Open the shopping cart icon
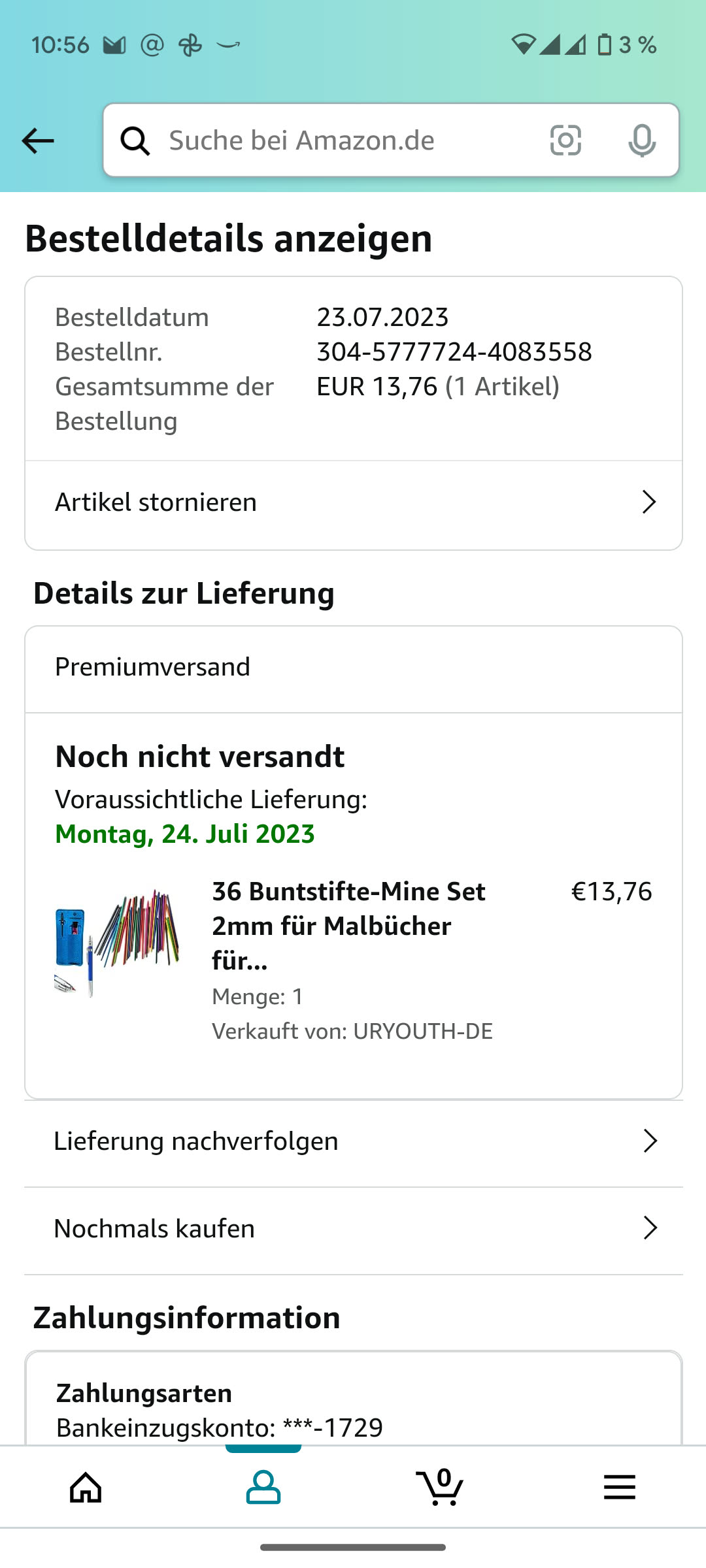 click(441, 1488)
